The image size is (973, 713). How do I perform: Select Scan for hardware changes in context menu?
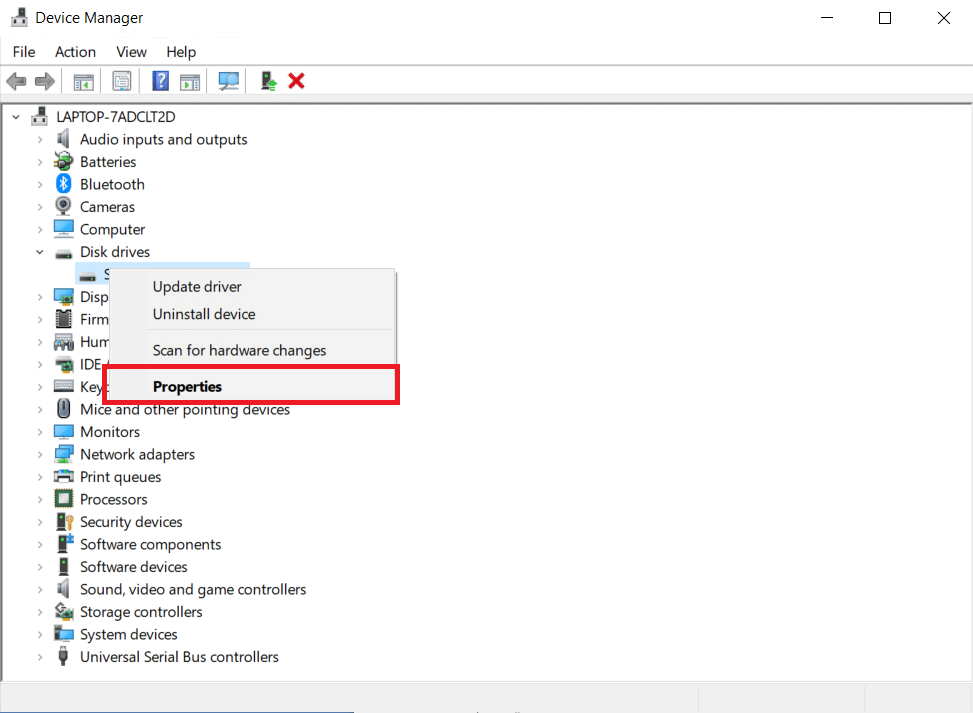[x=240, y=350]
